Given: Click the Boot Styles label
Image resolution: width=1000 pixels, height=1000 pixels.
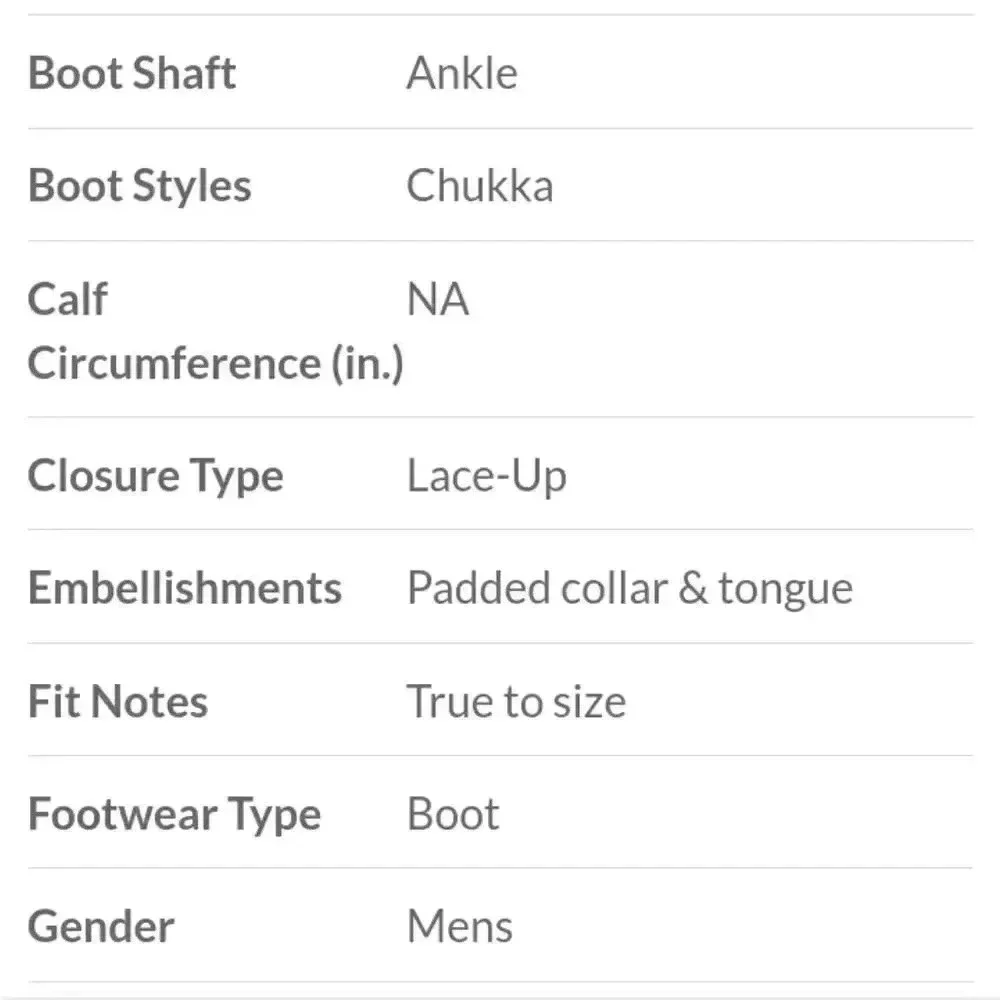Looking at the screenshot, I should point(140,186).
